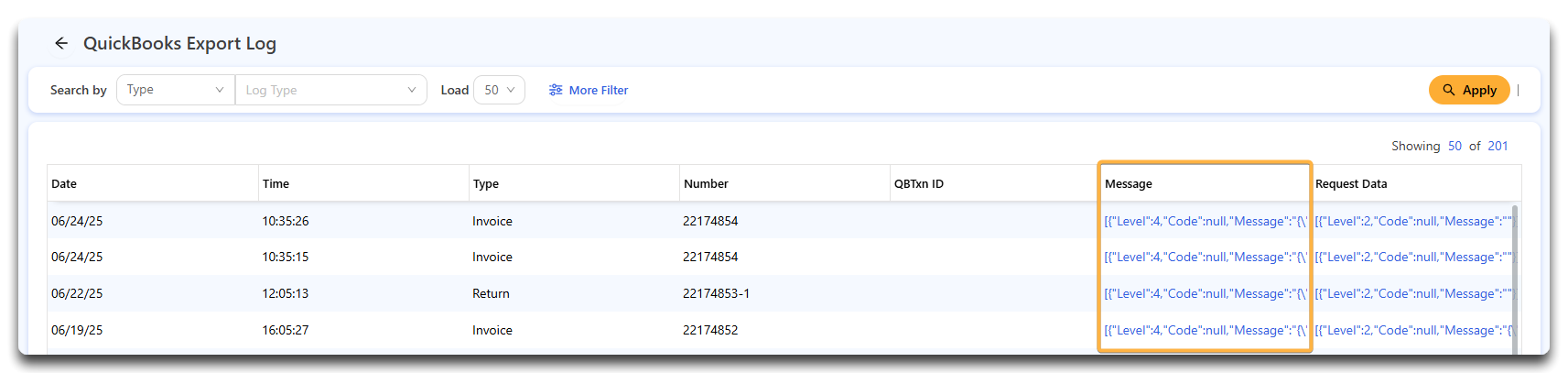The width and height of the screenshot is (1568, 373).
Task: Click the Time column header
Action: (276, 183)
